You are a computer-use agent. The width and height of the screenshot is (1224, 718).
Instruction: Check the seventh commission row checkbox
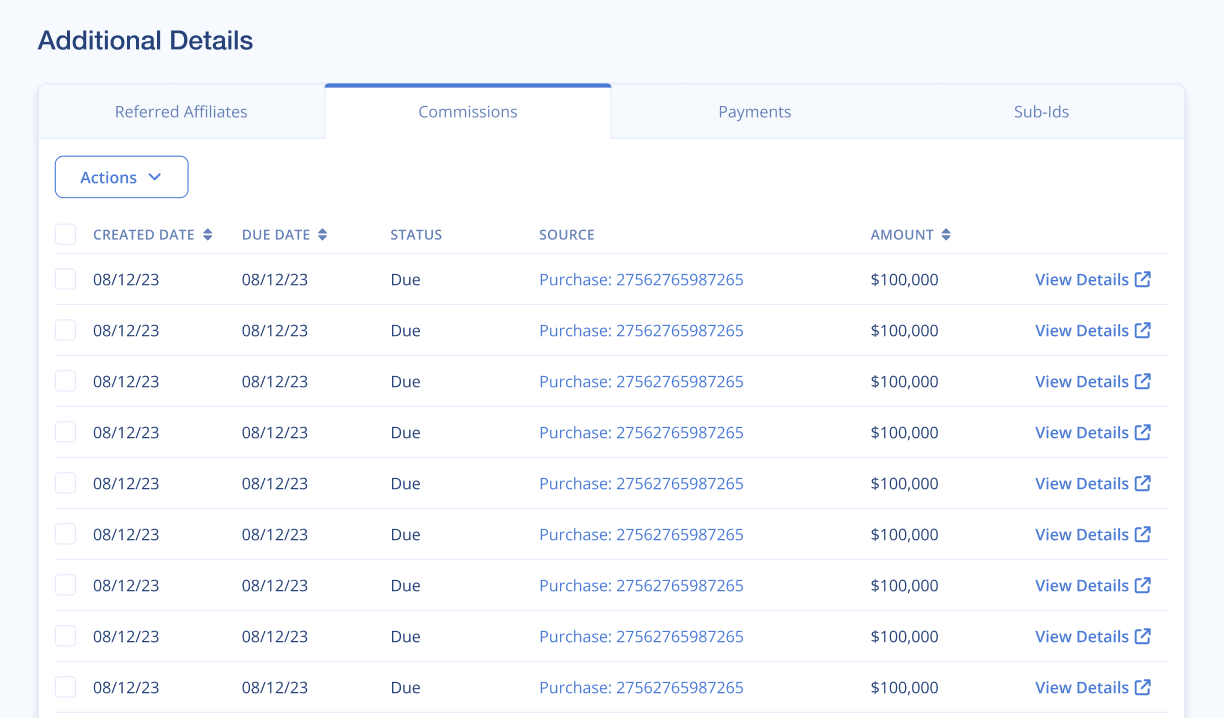[65, 586]
